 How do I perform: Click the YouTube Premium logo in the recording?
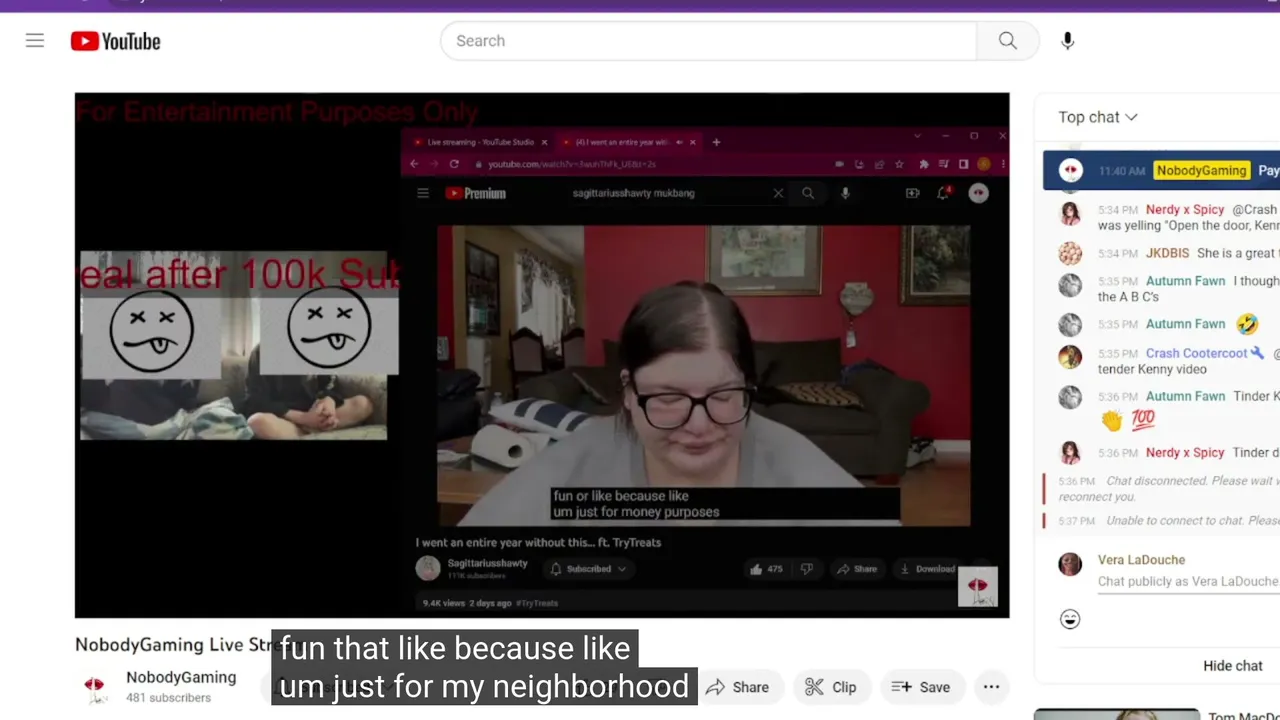[x=476, y=194]
